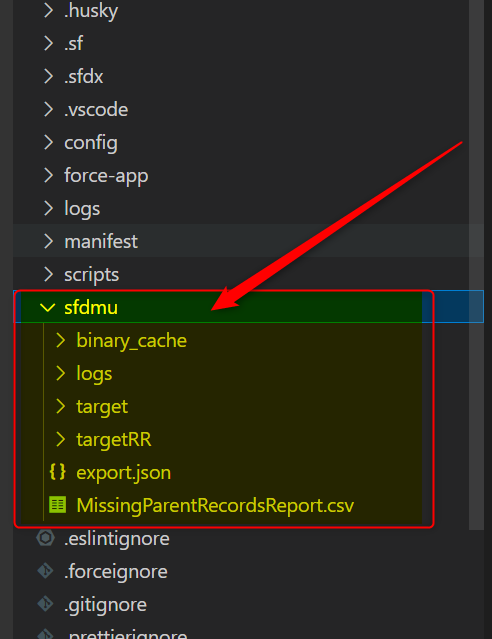Expand the .husky folder chevron
Screen dimensions: 492x639
[x=49, y=11]
